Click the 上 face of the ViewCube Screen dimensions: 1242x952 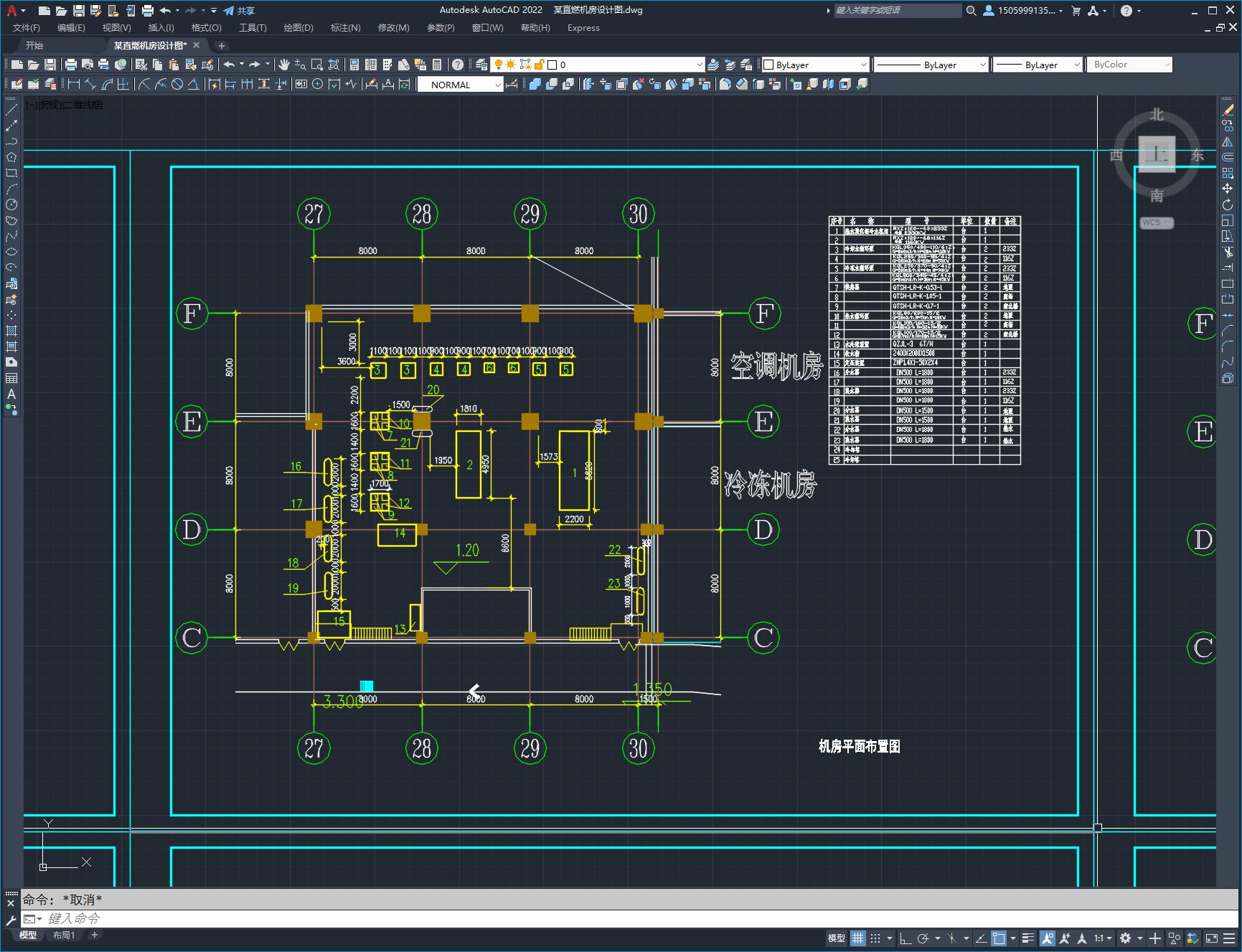(x=1157, y=154)
